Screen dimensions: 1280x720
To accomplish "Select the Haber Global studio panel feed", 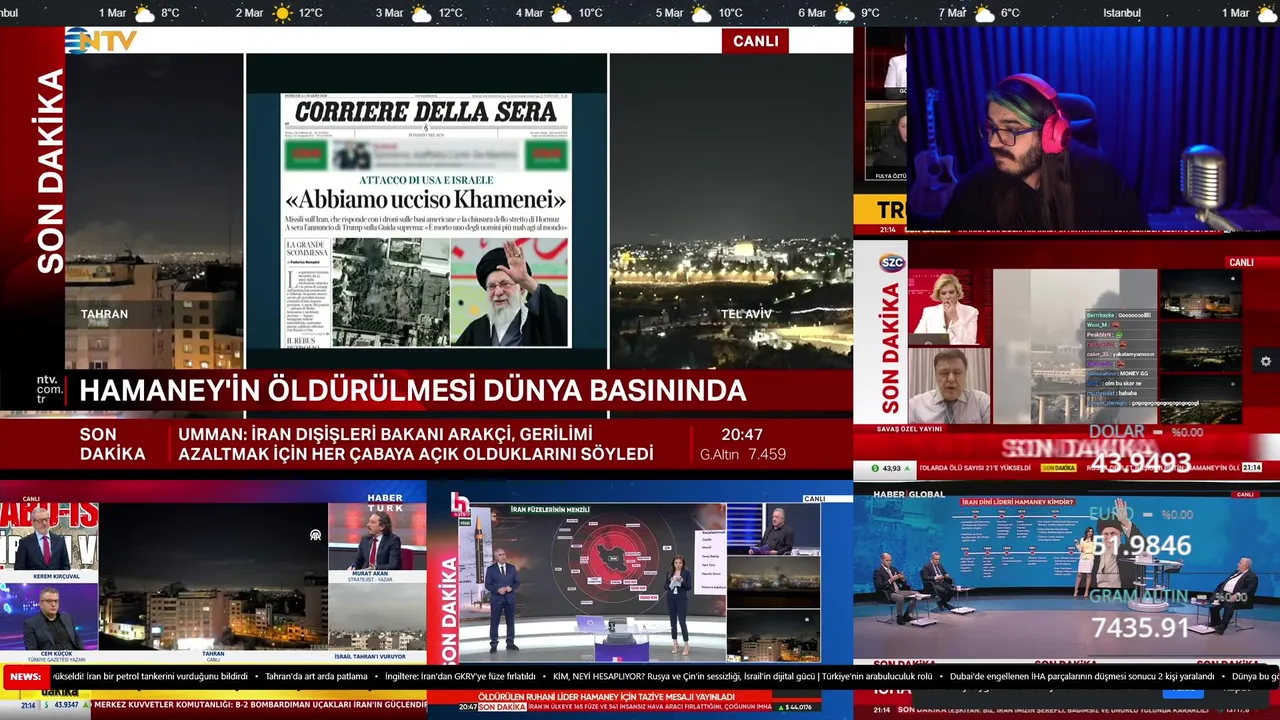I will click(x=1066, y=575).
